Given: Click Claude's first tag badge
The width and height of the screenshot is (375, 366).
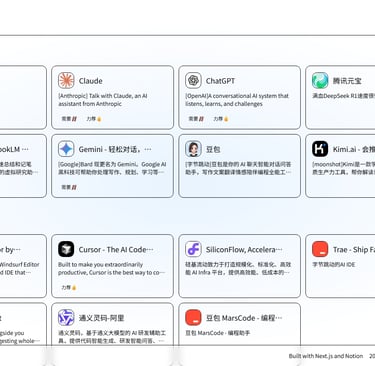Looking at the screenshot, I should pyautogui.click(x=69, y=119).
